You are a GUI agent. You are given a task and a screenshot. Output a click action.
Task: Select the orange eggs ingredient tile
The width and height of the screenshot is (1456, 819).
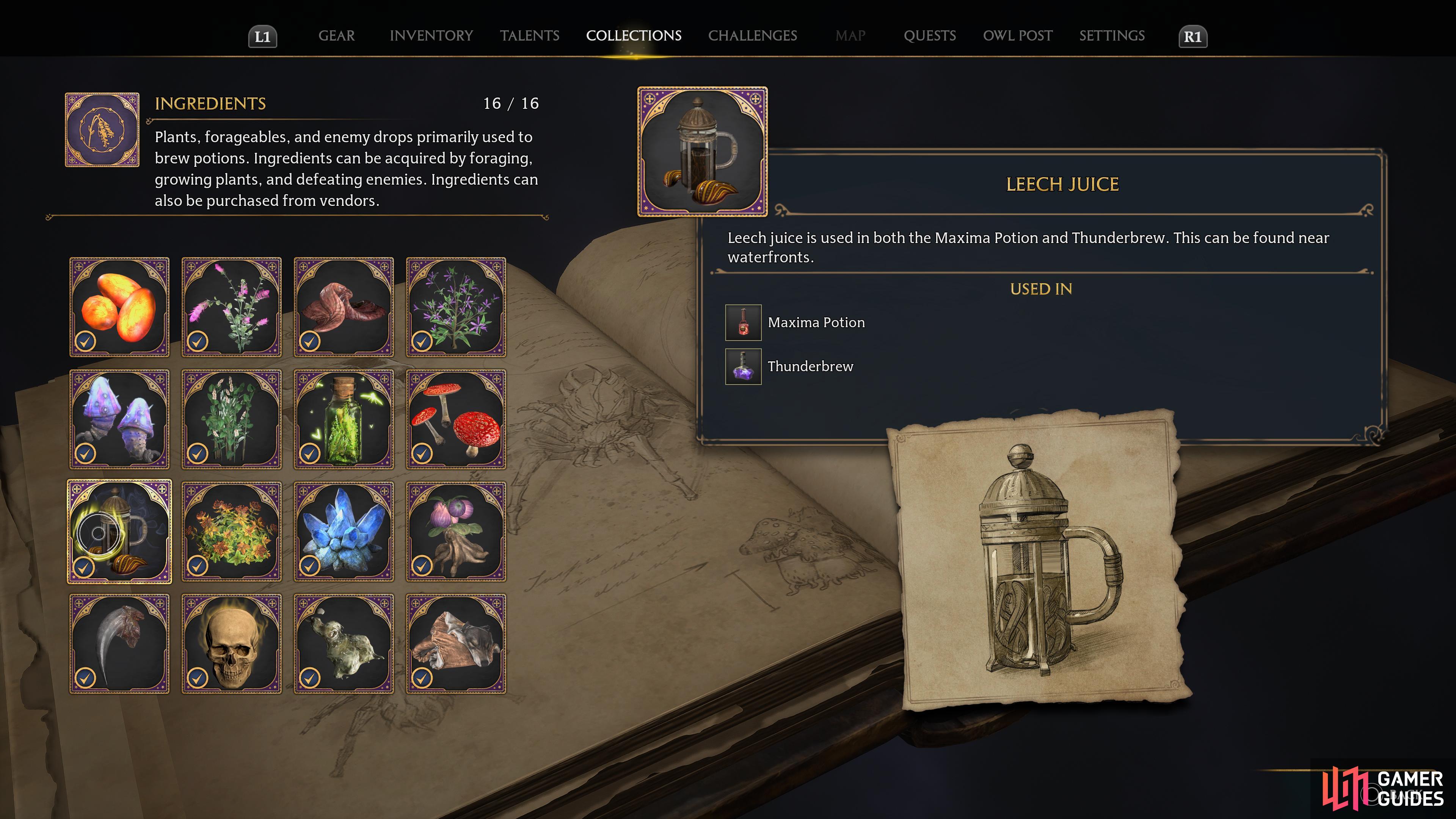click(119, 307)
